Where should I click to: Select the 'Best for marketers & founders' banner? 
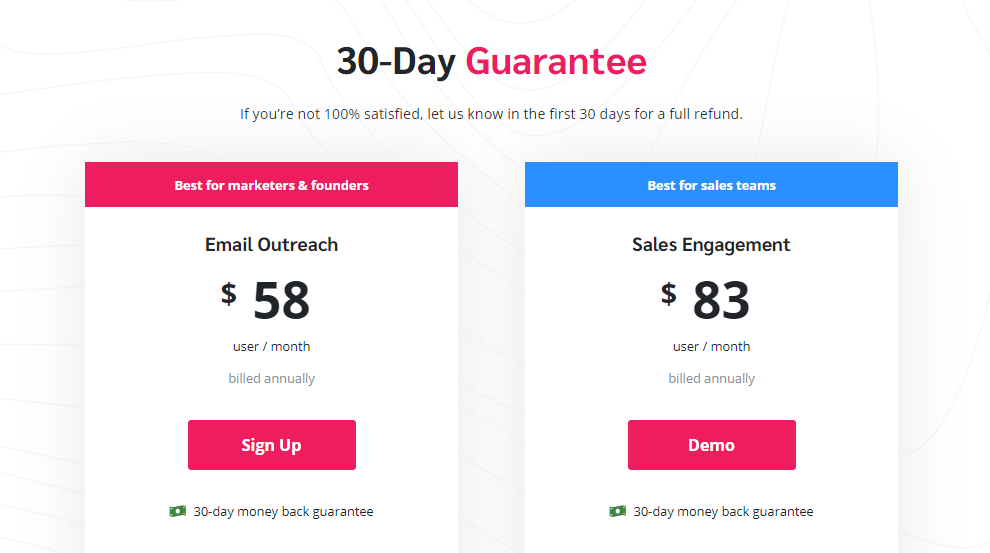[271, 184]
